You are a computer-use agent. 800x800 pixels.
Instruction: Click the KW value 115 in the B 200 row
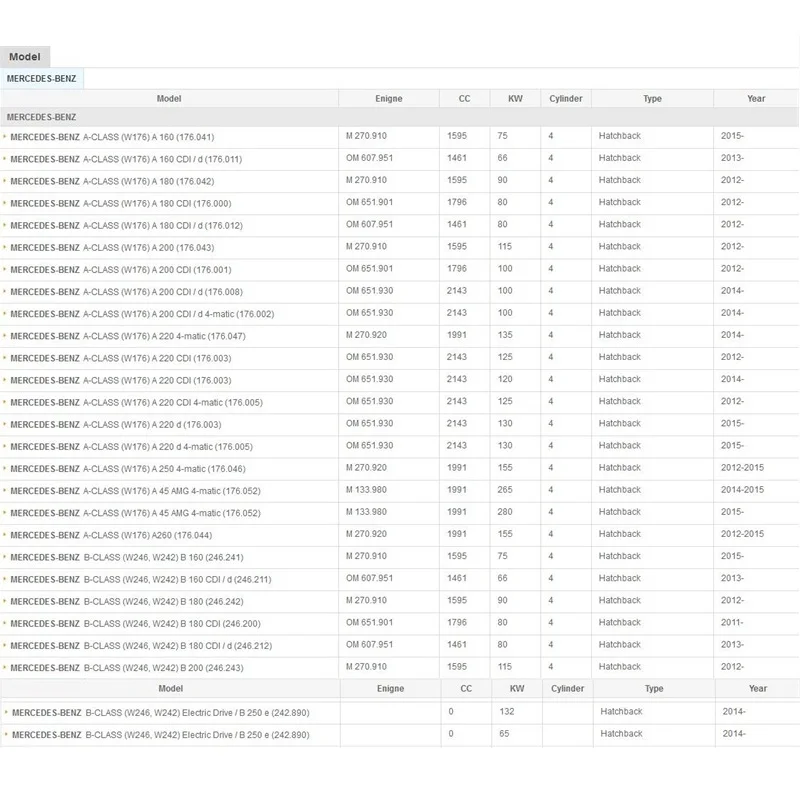coord(505,667)
